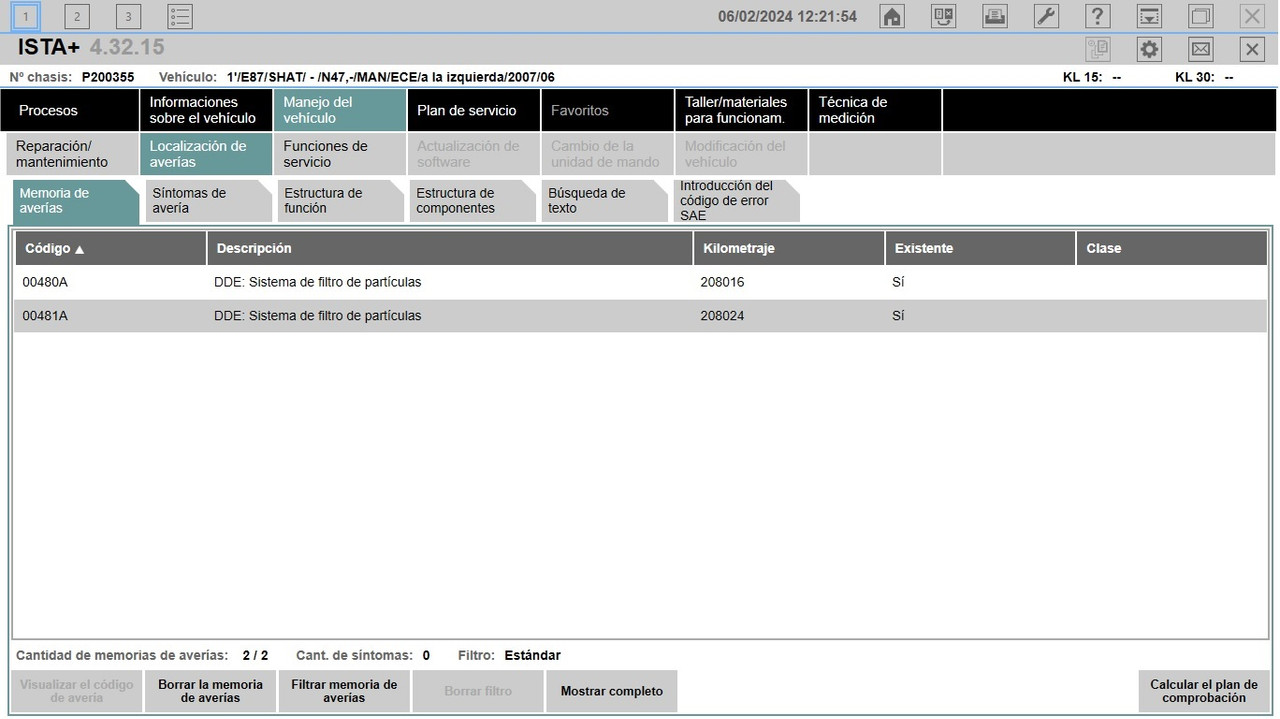Open the settings gear icon
Screen dimensions: 1280x719
(1150, 49)
